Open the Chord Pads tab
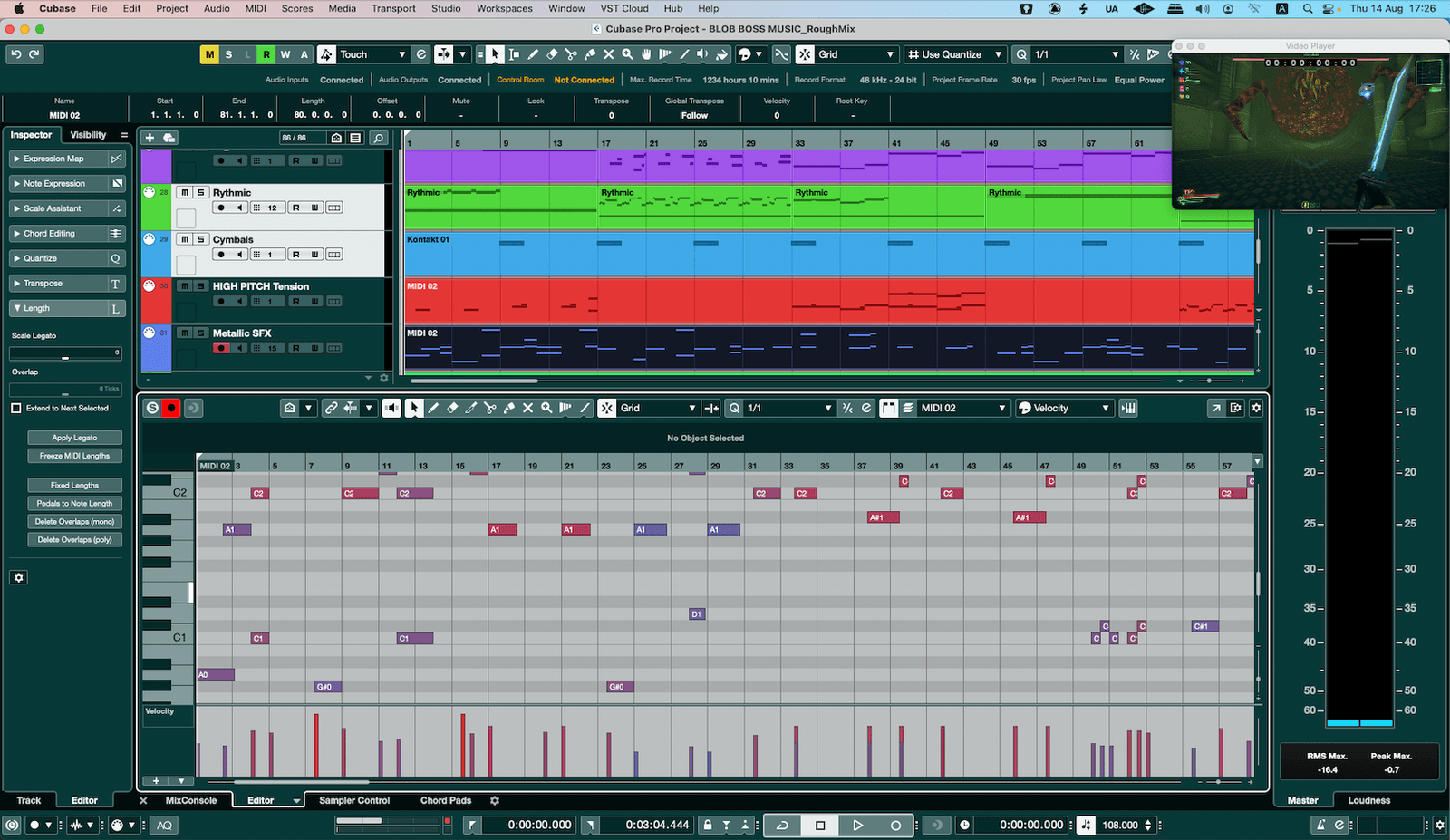Viewport: 1450px width, 840px height. pyautogui.click(x=446, y=800)
